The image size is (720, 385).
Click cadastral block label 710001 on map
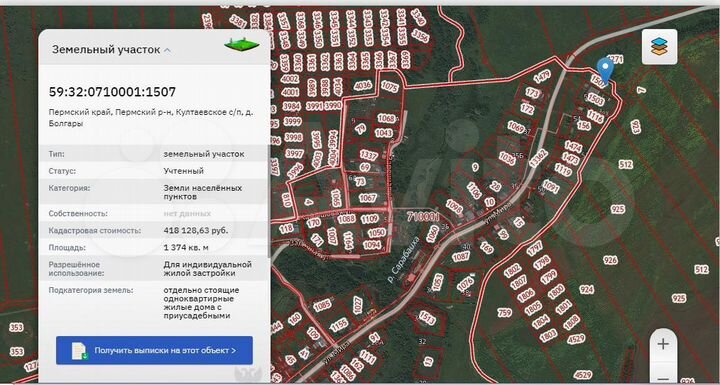tap(423, 216)
